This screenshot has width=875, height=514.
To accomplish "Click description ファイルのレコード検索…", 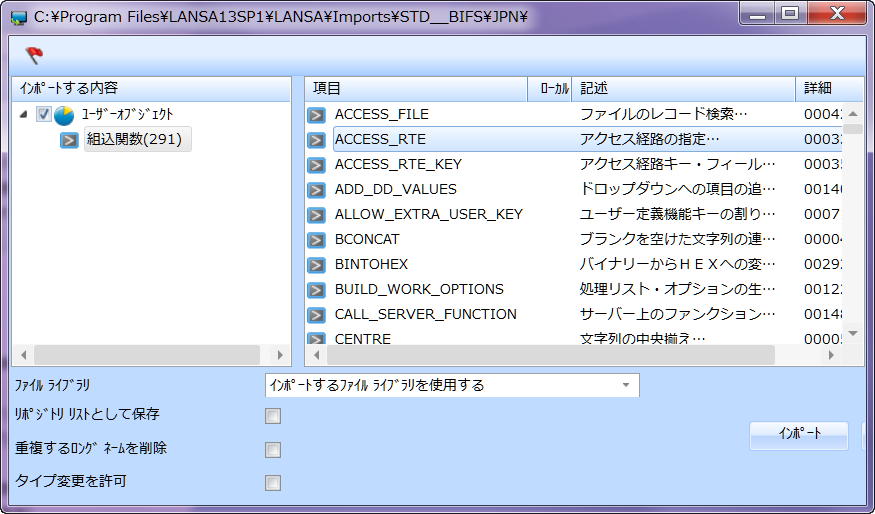I will tap(664, 114).
